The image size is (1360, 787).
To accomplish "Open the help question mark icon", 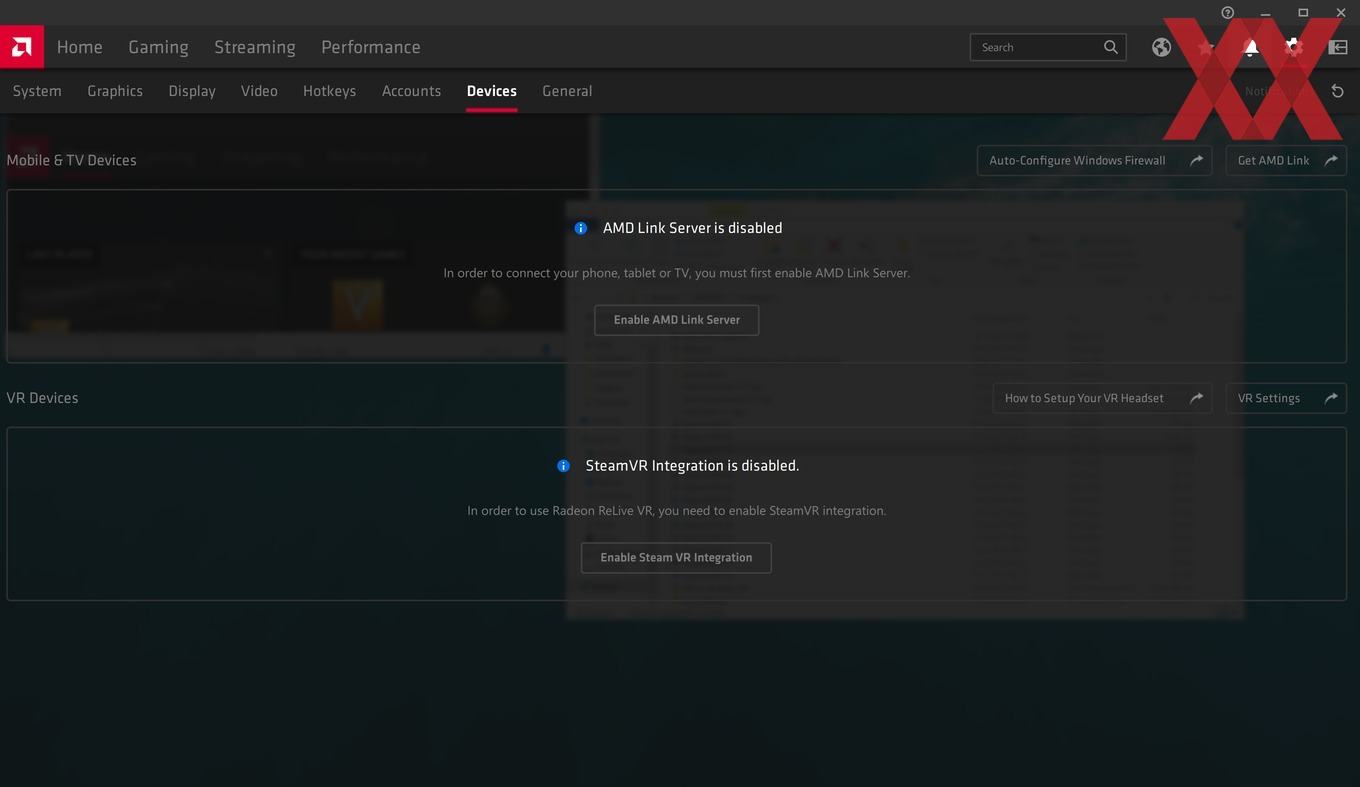I will coord(1227,13).
